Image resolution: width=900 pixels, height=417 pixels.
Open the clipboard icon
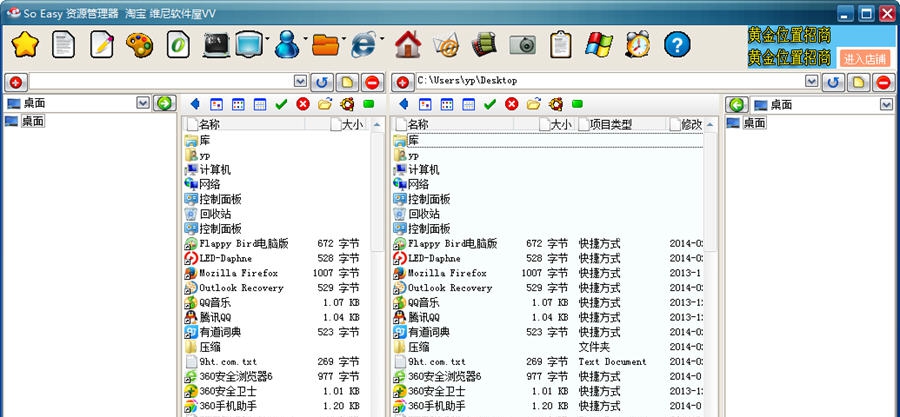(561, 45)
